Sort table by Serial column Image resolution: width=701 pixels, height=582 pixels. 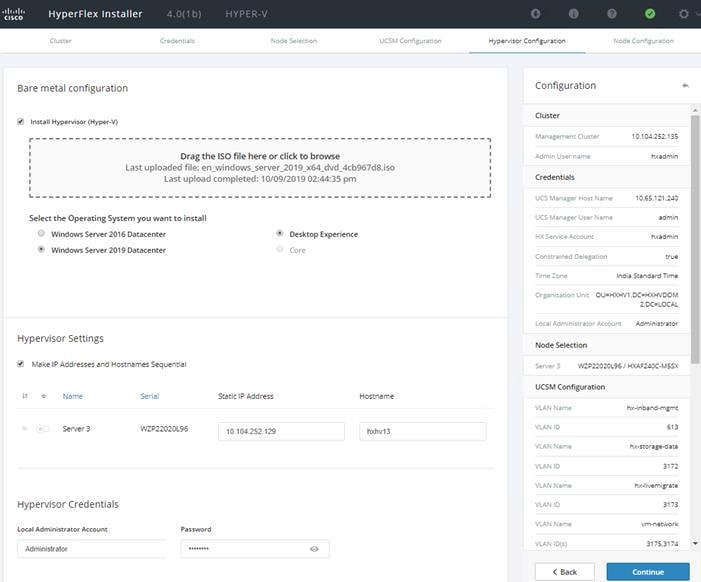pos(150,396)
